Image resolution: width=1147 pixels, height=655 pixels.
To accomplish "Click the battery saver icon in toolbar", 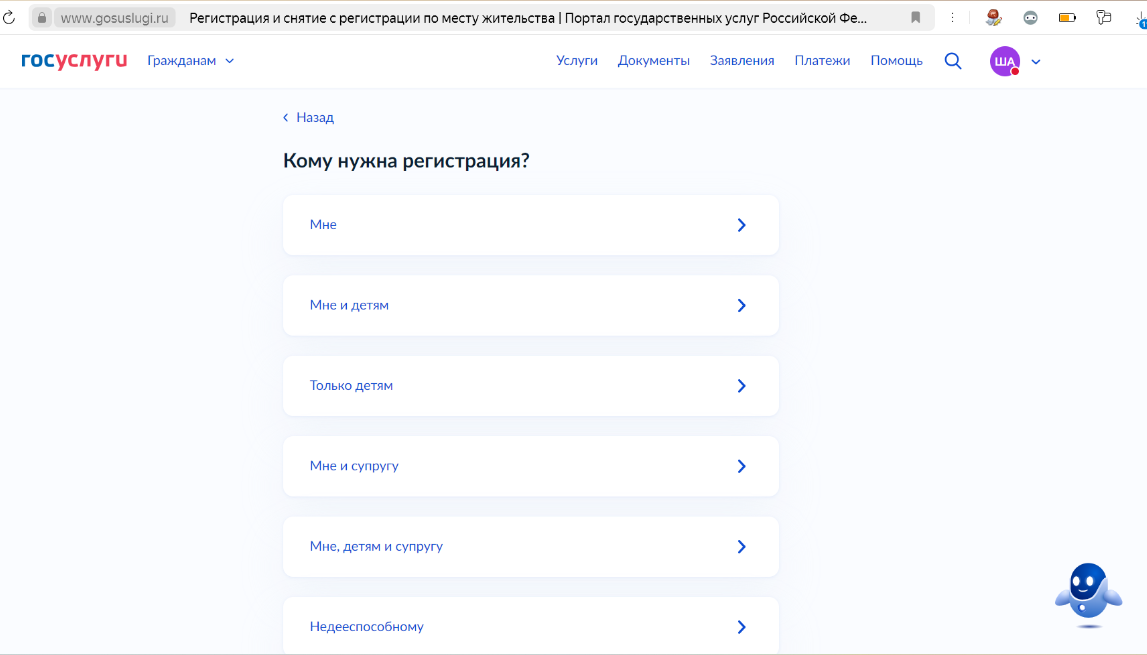I will coord(1067,18).
